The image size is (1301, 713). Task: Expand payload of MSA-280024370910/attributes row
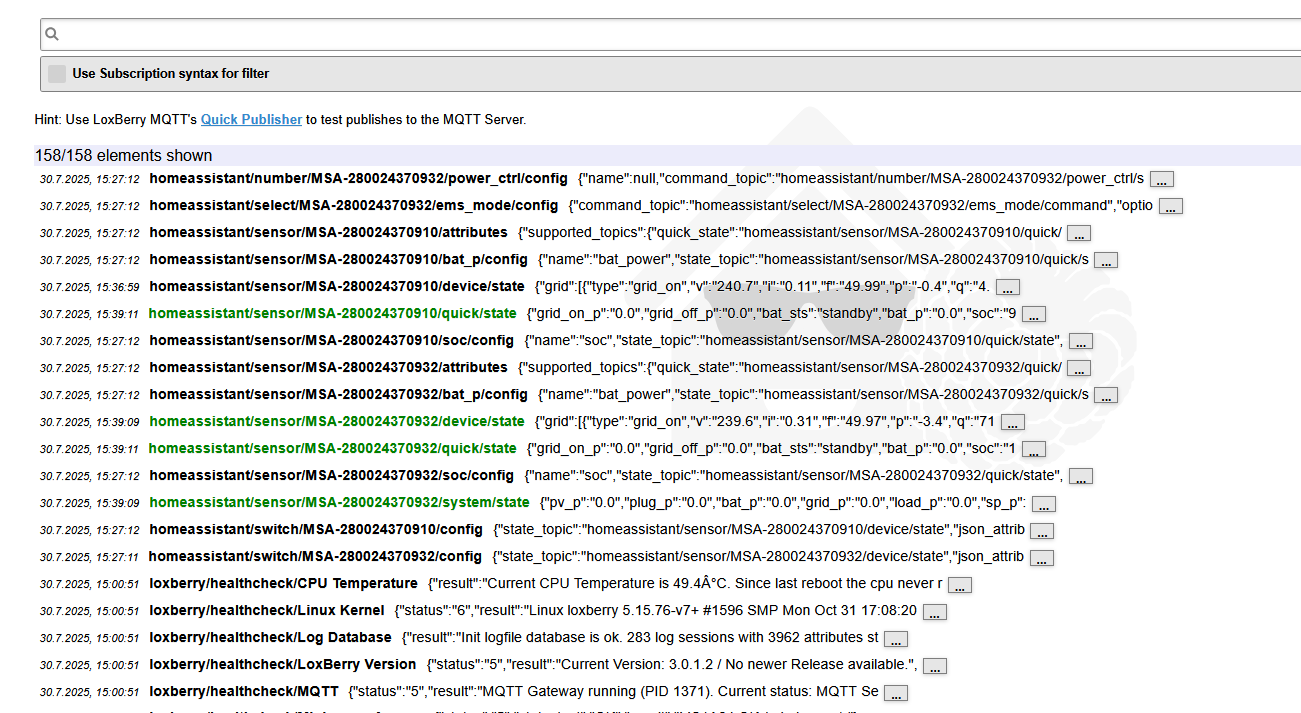coord(1078,233)
